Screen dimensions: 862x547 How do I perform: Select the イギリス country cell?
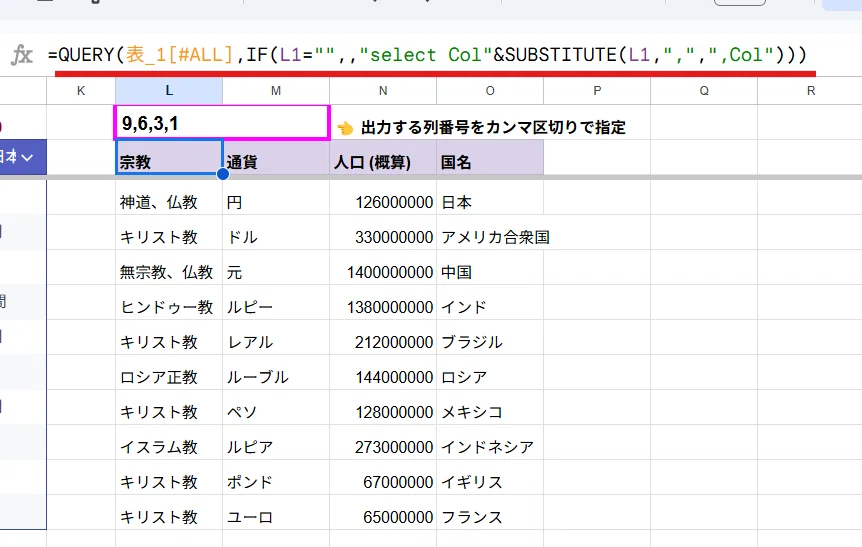click(x=490, y=477)
